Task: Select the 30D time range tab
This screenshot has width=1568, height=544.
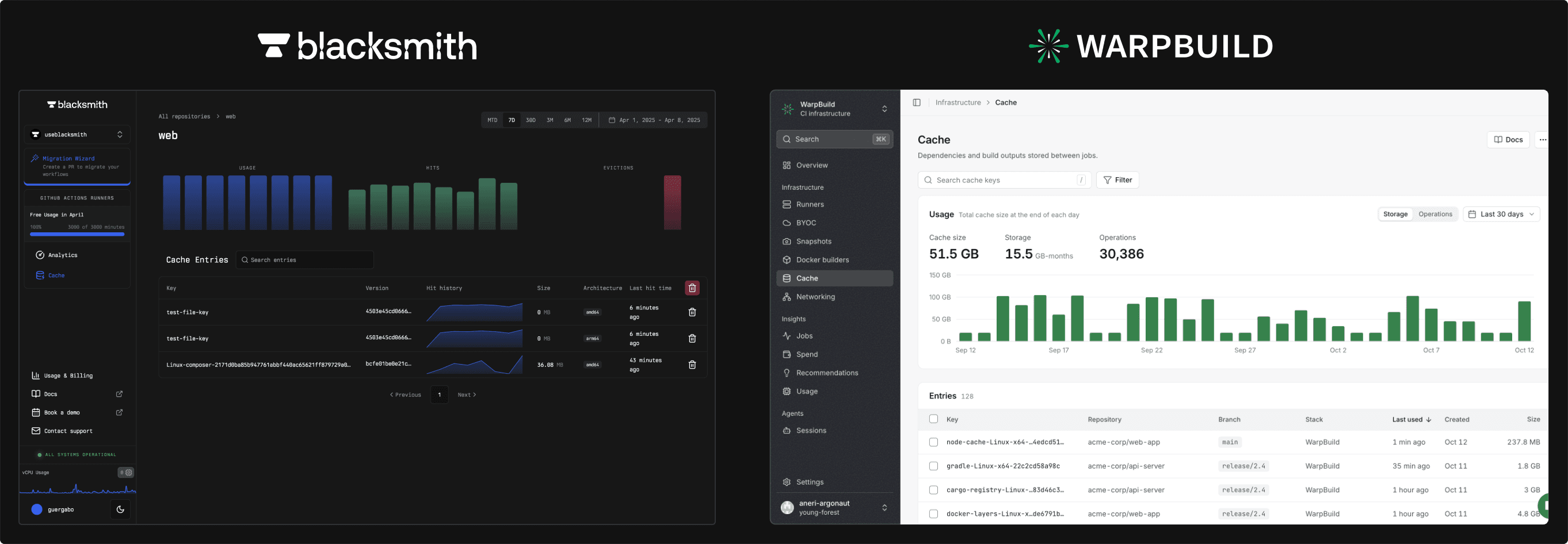Action: (x=531, y=121)
